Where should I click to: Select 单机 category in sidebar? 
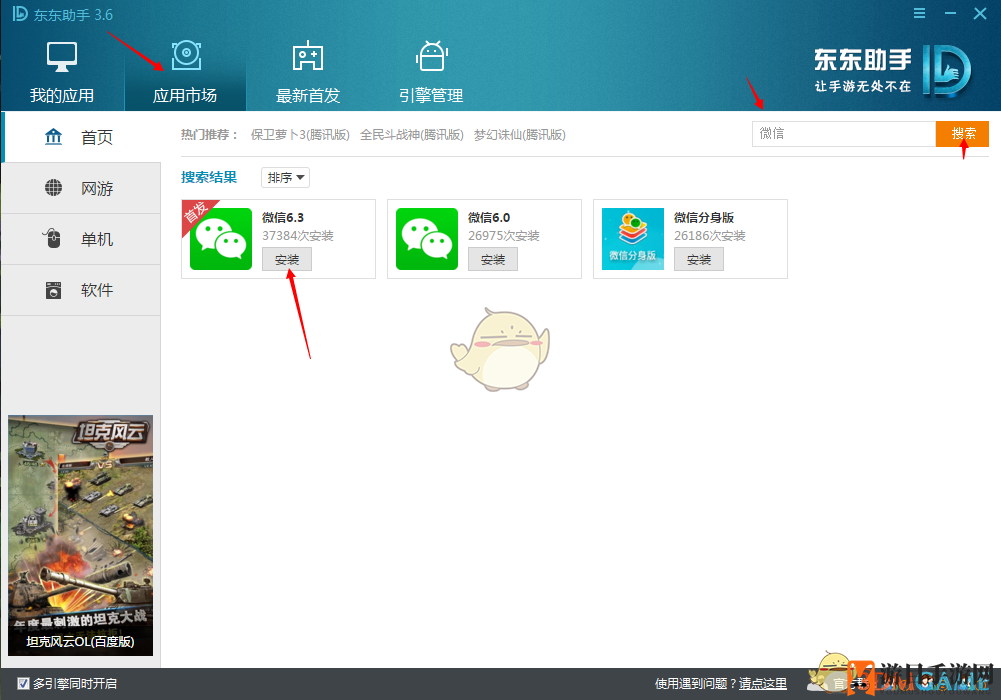[x=81, y=239]
